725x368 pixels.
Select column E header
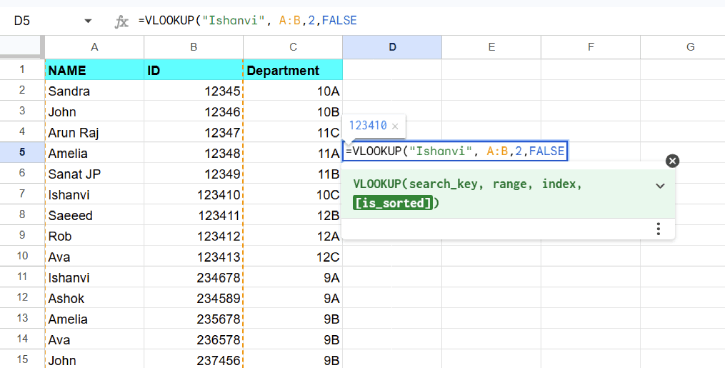click(491, 47)
